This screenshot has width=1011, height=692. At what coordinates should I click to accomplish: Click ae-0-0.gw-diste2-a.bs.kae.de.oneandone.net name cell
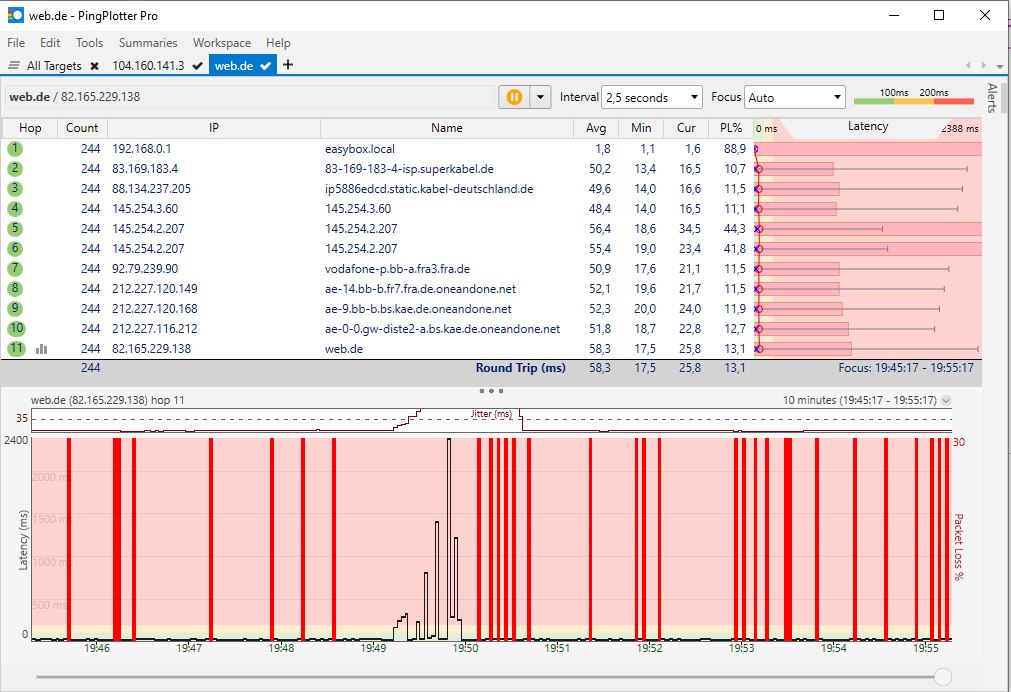tap(442, 329)
